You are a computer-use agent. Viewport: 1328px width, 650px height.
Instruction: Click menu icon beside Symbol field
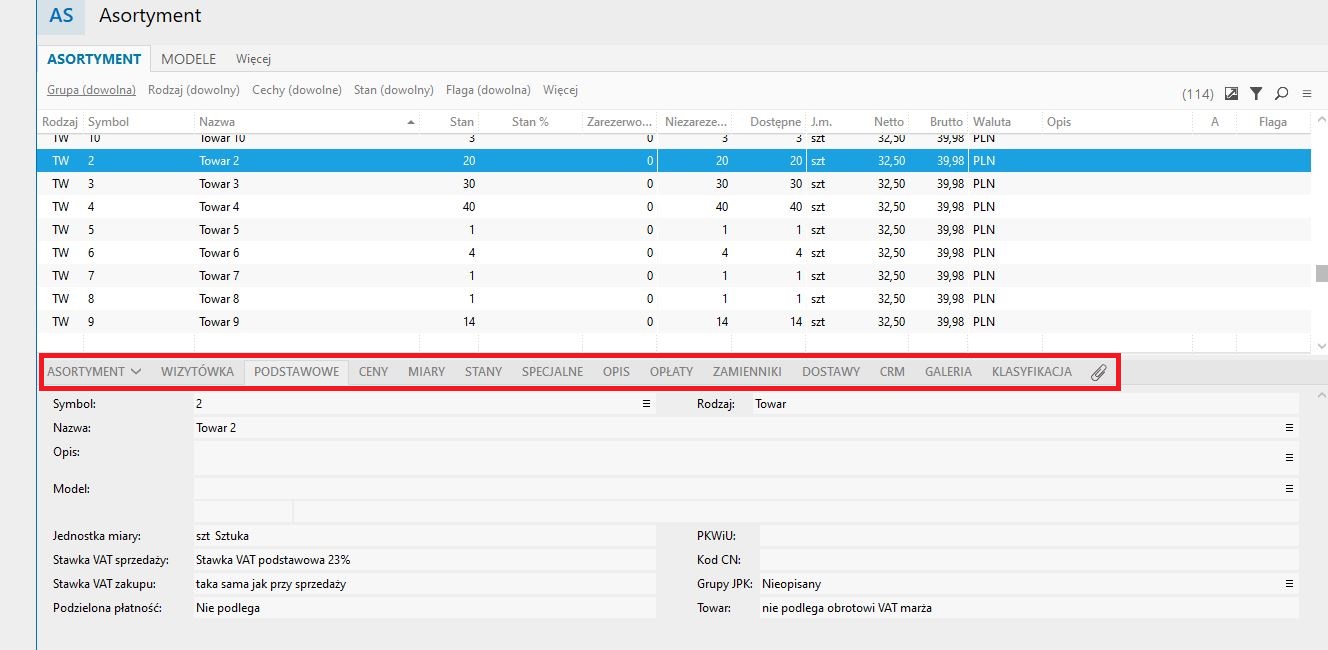[646, 404]
